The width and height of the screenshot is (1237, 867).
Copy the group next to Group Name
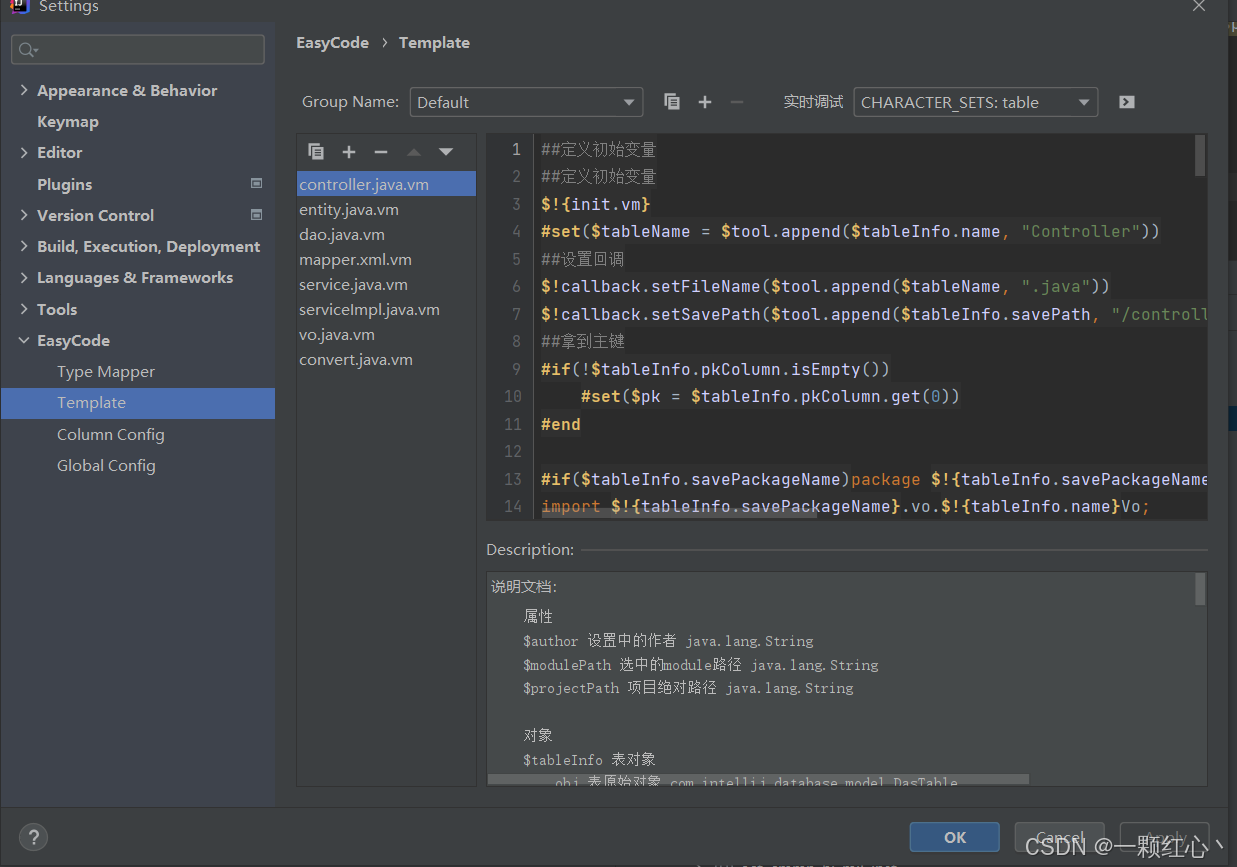tap(672, 102)
